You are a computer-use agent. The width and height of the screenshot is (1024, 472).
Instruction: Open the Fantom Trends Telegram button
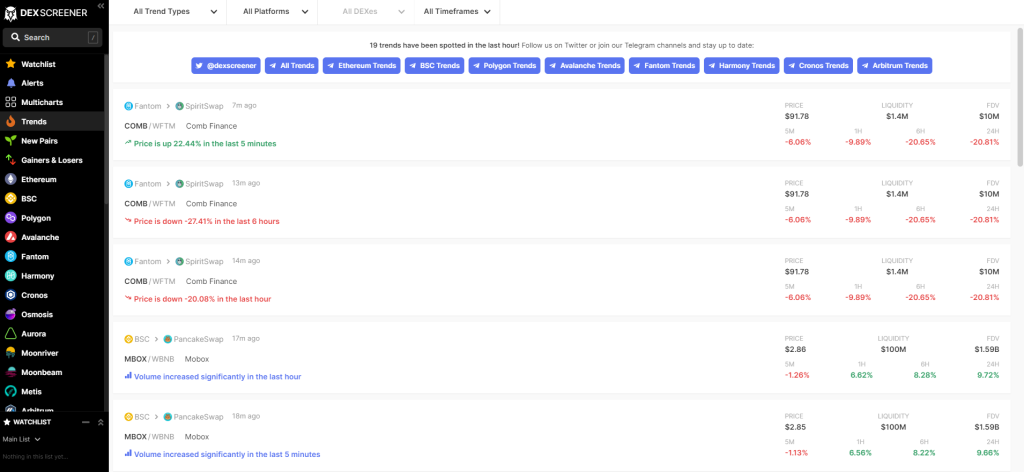[664, 65]
